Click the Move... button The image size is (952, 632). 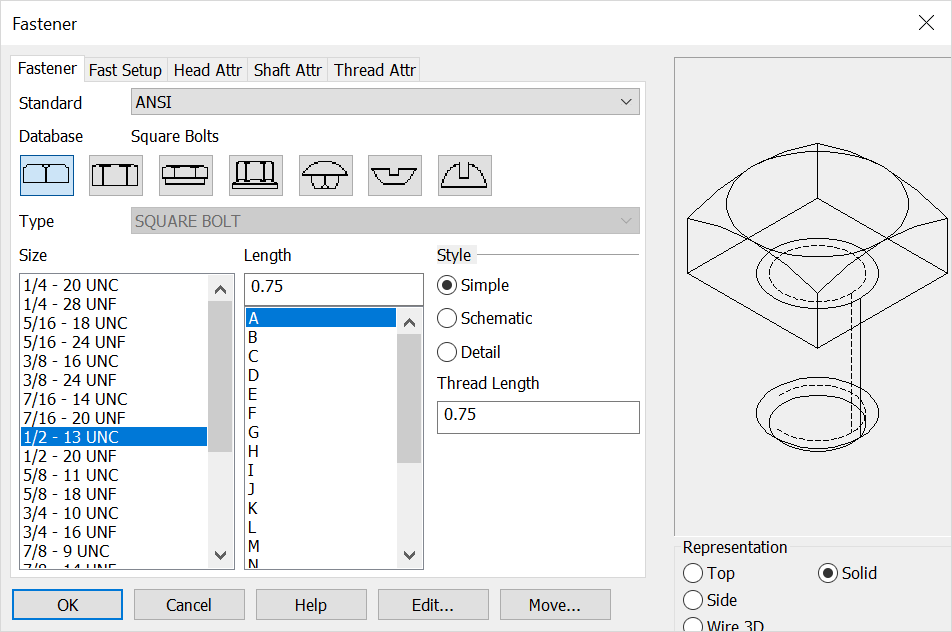point(555,605)
